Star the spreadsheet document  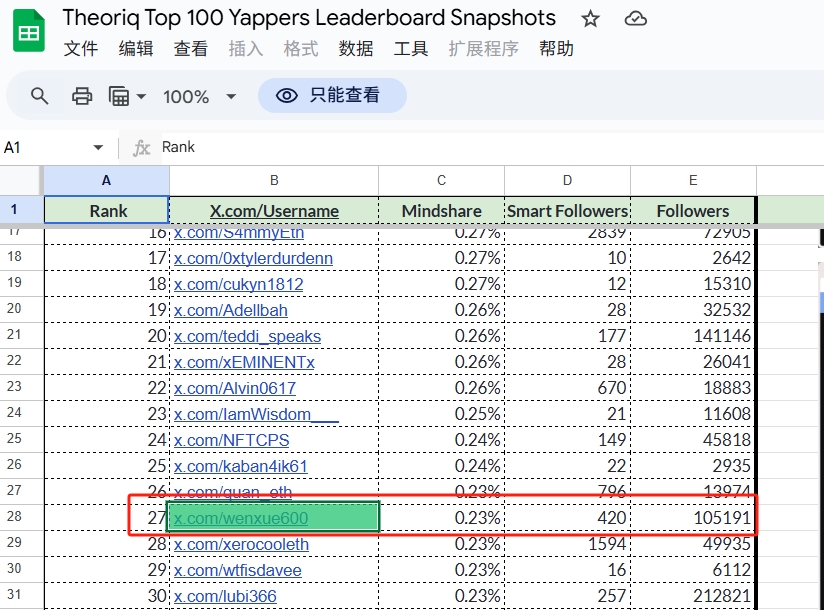(590, 19)
